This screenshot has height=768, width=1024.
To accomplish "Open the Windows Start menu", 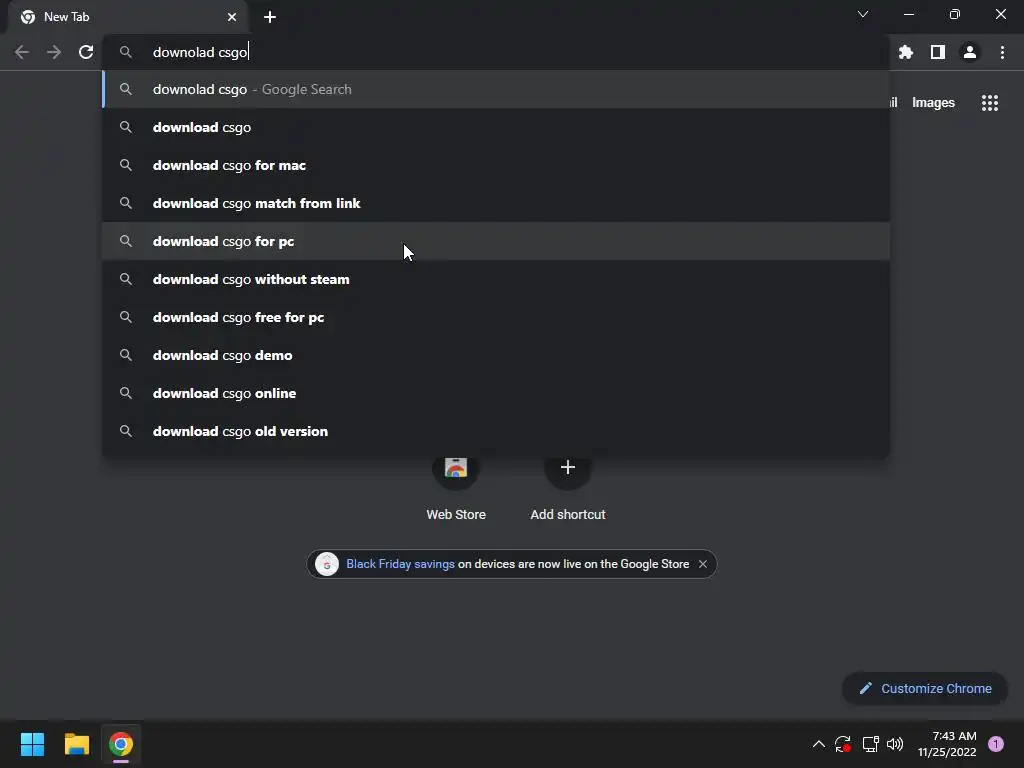I will pyautogui.click(x=32, y=744).
